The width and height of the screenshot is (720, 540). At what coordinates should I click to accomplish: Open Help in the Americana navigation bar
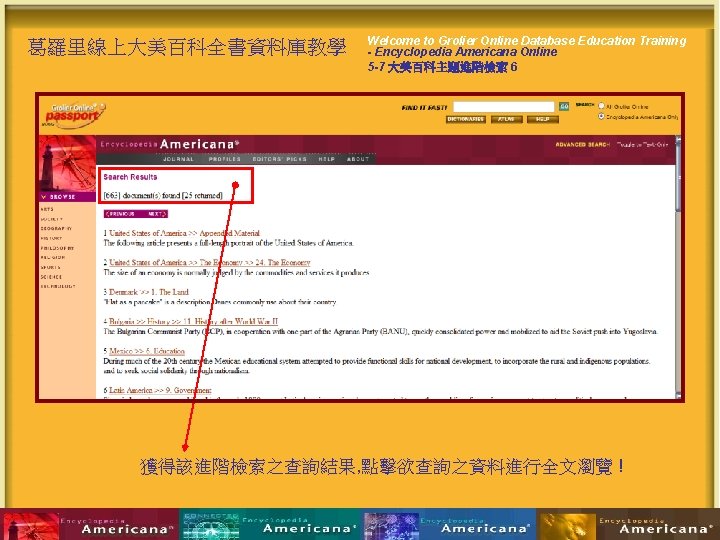326,159
